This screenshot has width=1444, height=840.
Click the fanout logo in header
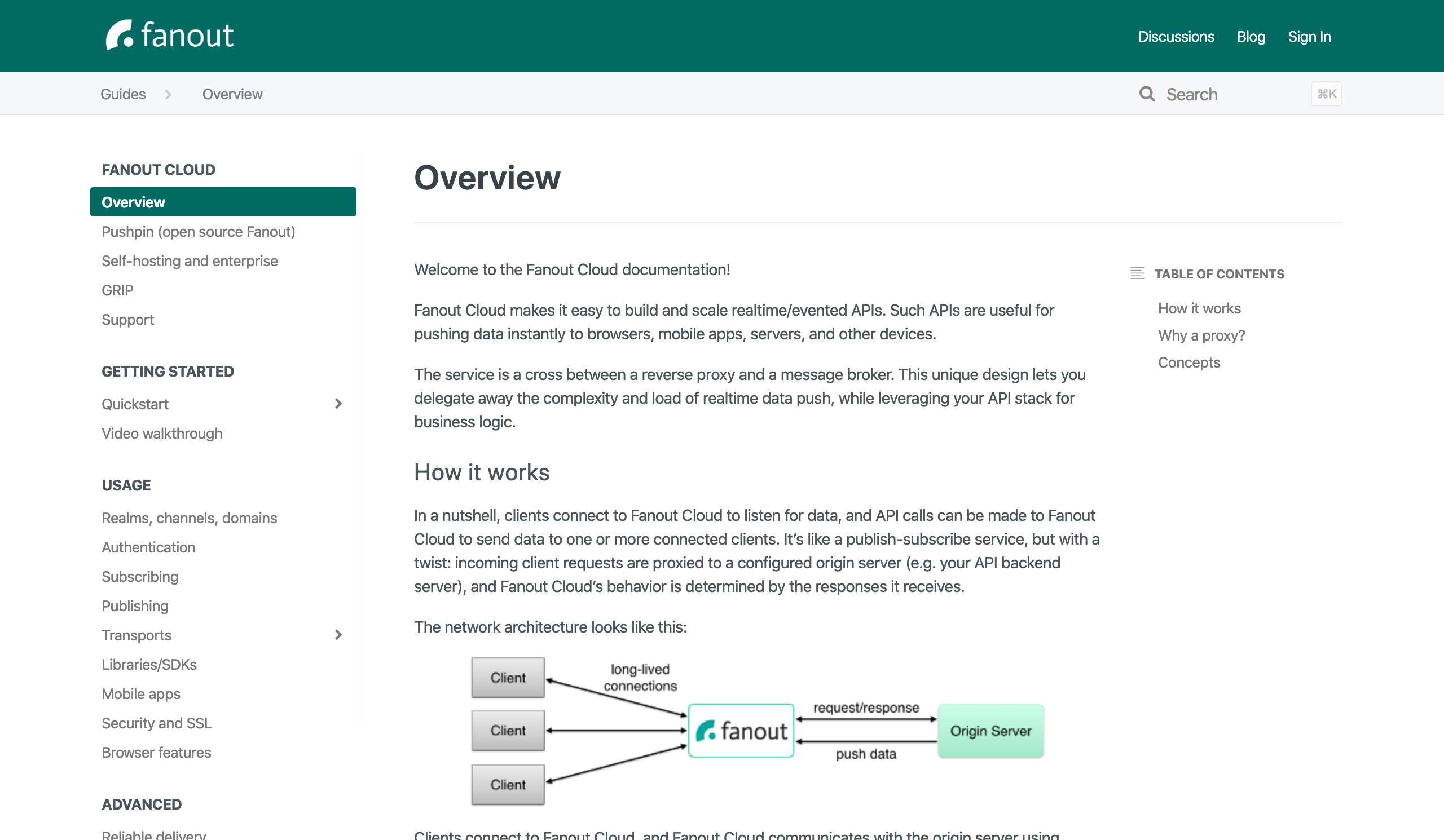pyautogui.click(x=170, y=36)
